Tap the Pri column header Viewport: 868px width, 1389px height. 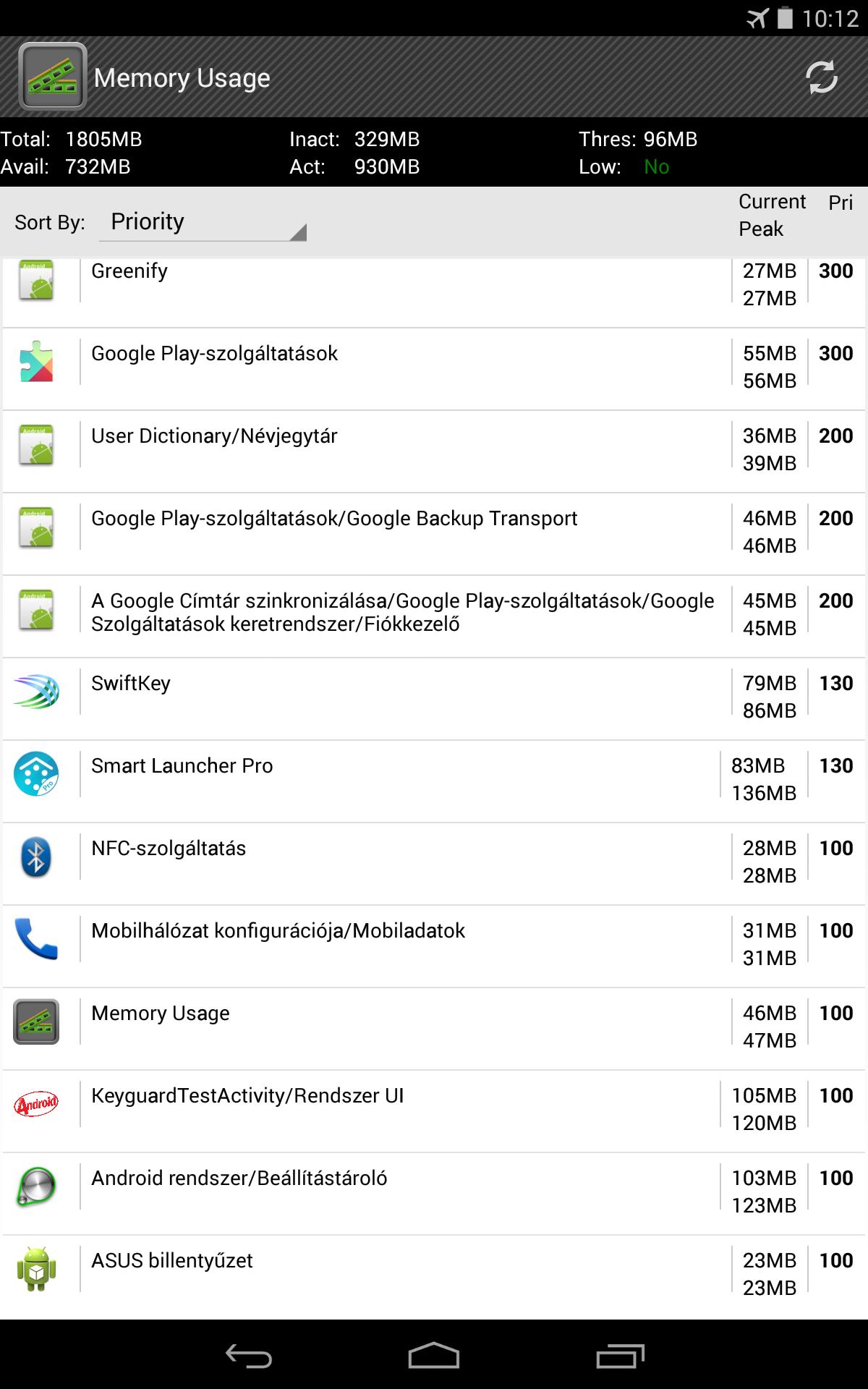pyautogui.click(x=841, y=203)
